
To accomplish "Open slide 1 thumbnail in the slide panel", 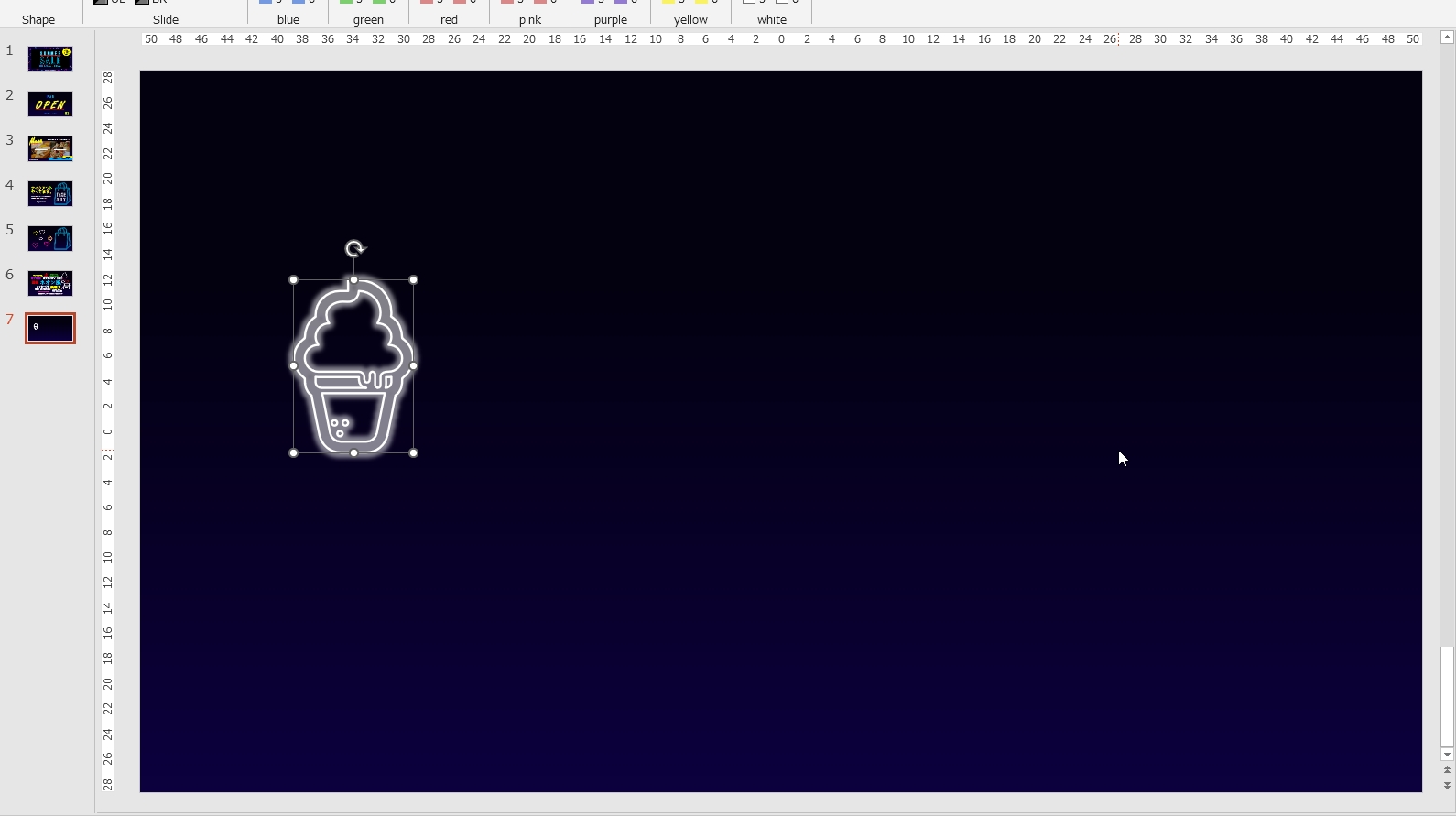I will pos(50,59).
